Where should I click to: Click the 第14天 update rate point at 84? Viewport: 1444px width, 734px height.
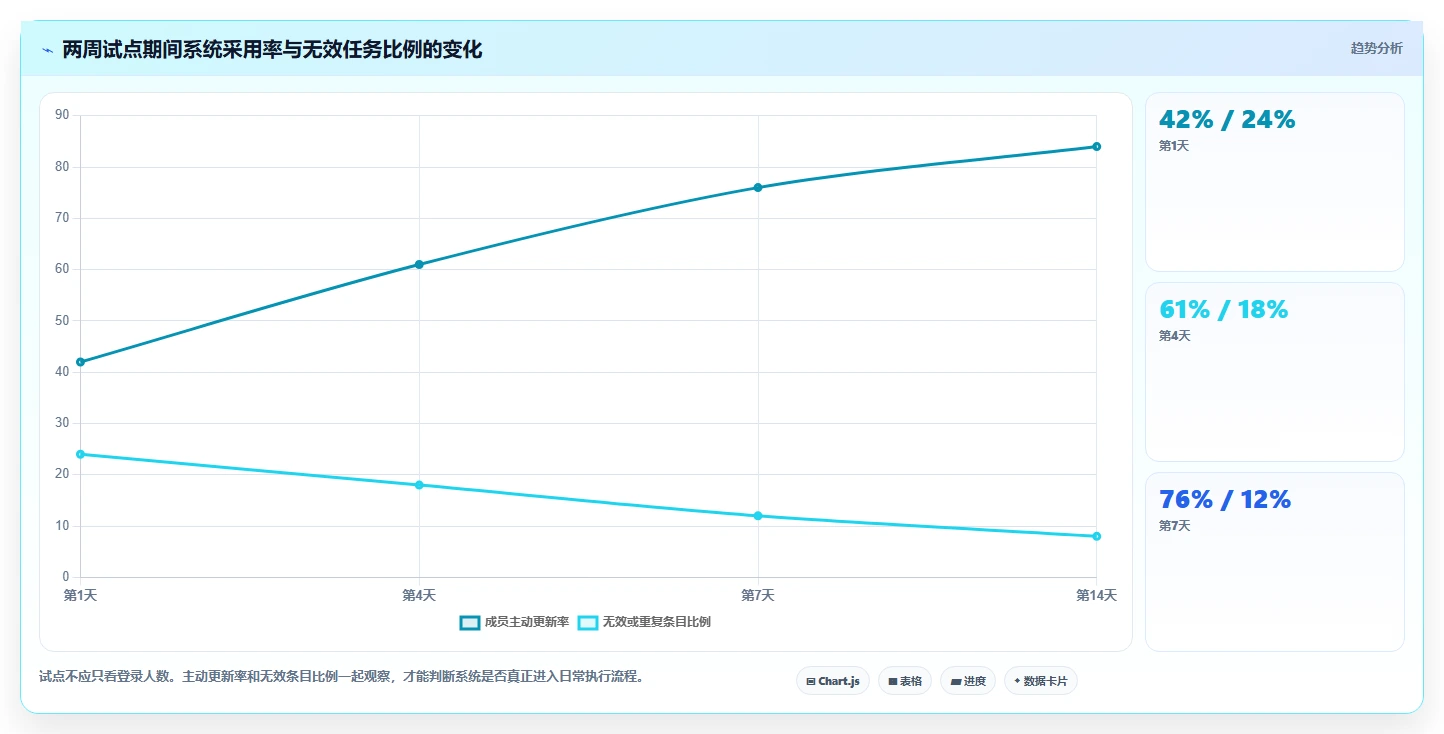(x=1097, y=146)
